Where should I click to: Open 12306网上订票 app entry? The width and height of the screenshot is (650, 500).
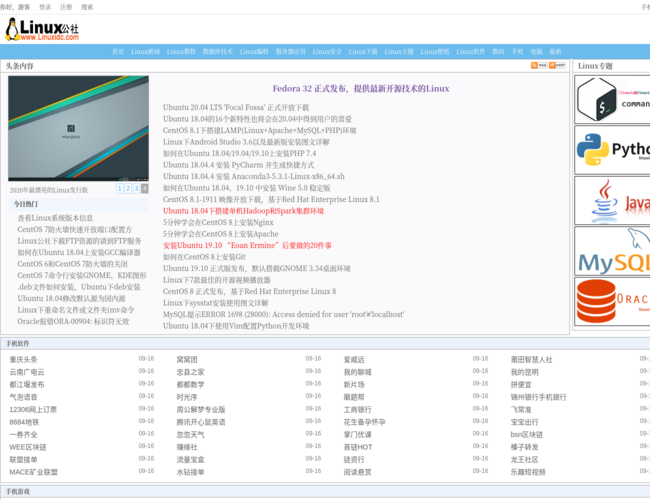(33, 410)
